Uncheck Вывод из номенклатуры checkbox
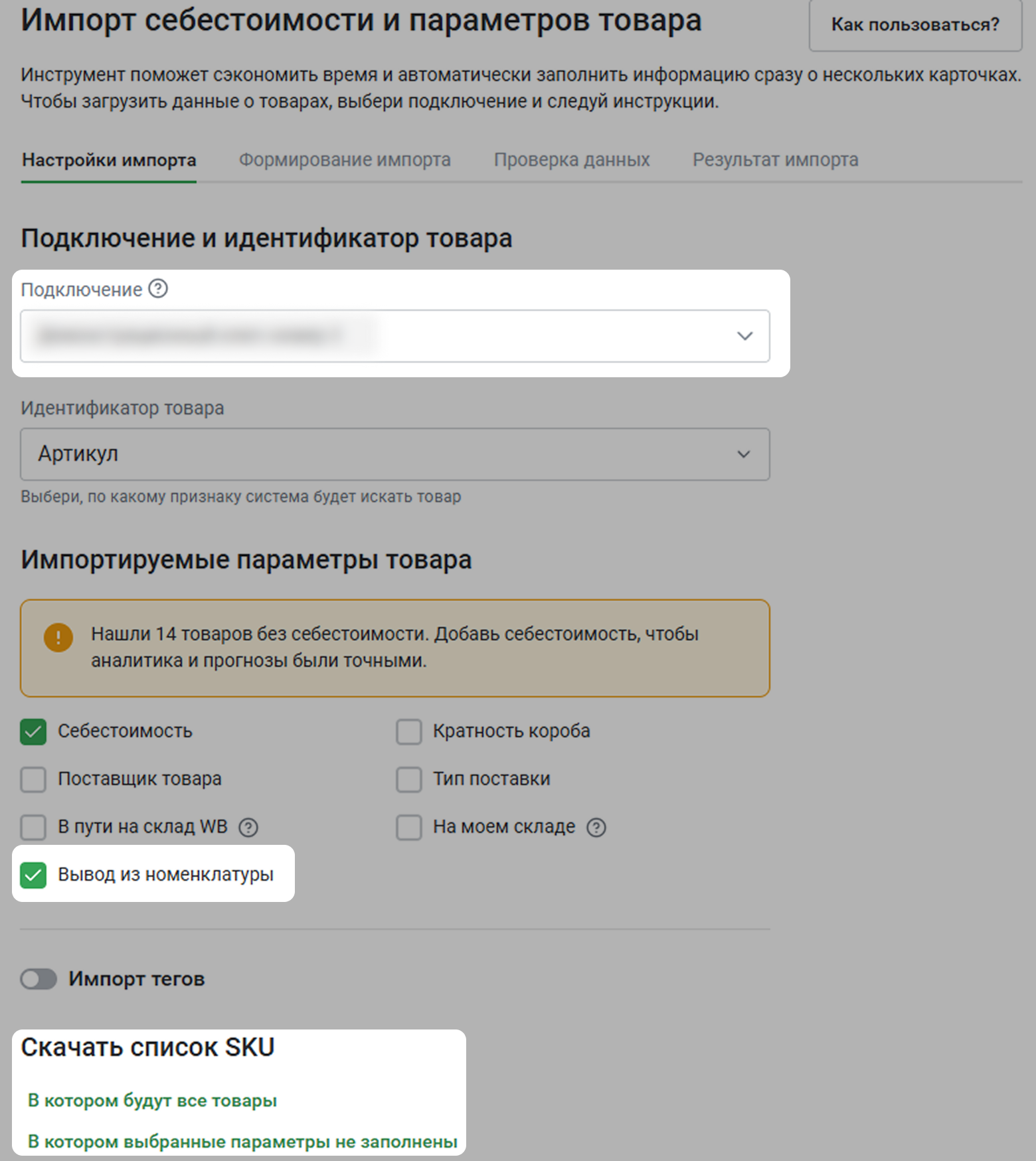 (x=33, y=875)
